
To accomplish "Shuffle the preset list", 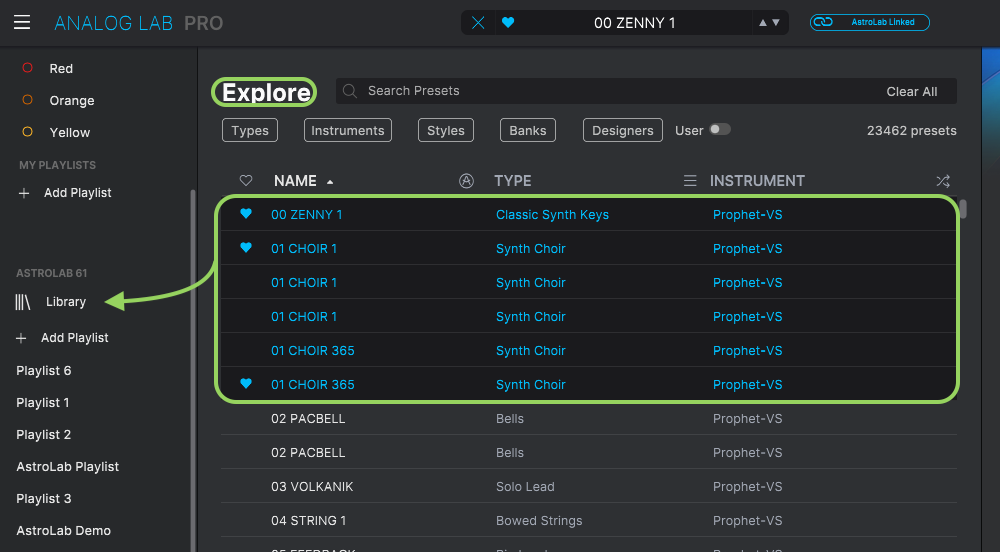I will click(943, 181).
